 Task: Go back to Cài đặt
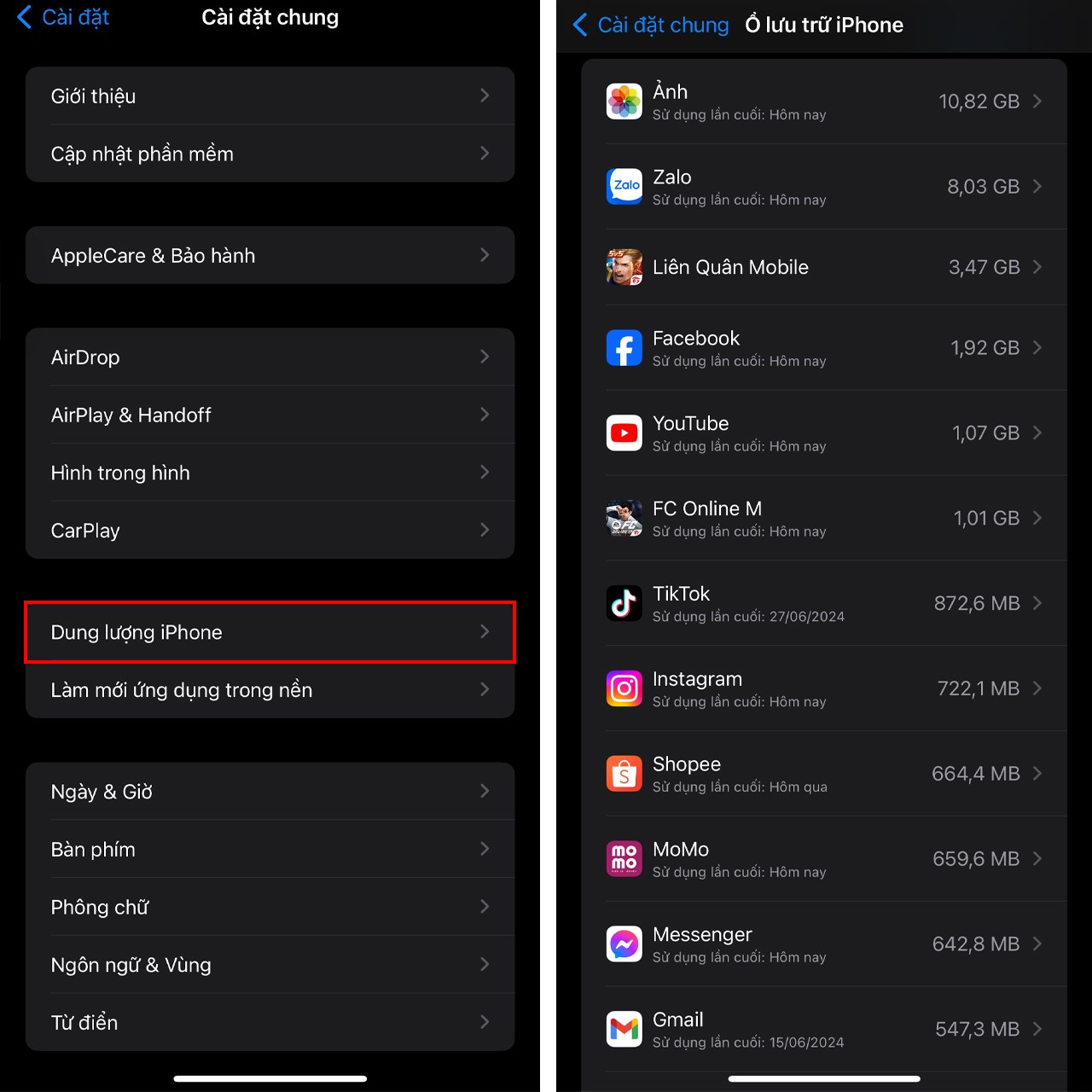pos(63,17)
